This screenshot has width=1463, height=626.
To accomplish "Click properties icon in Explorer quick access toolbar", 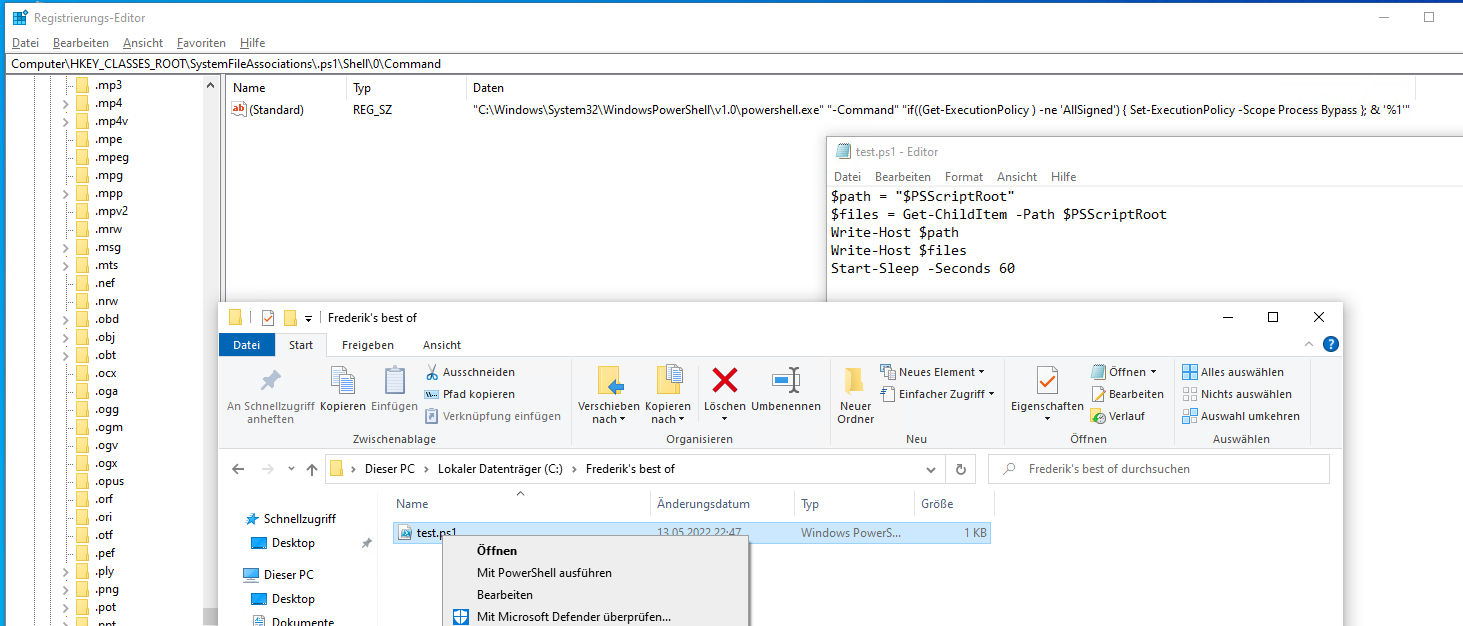I will click(x=268, y=318).
